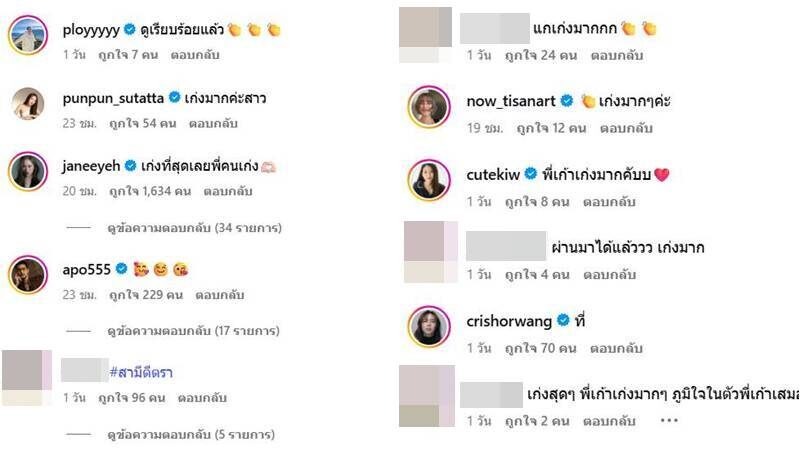
Task: Open three-dot options on last comment
Action: 669,420
